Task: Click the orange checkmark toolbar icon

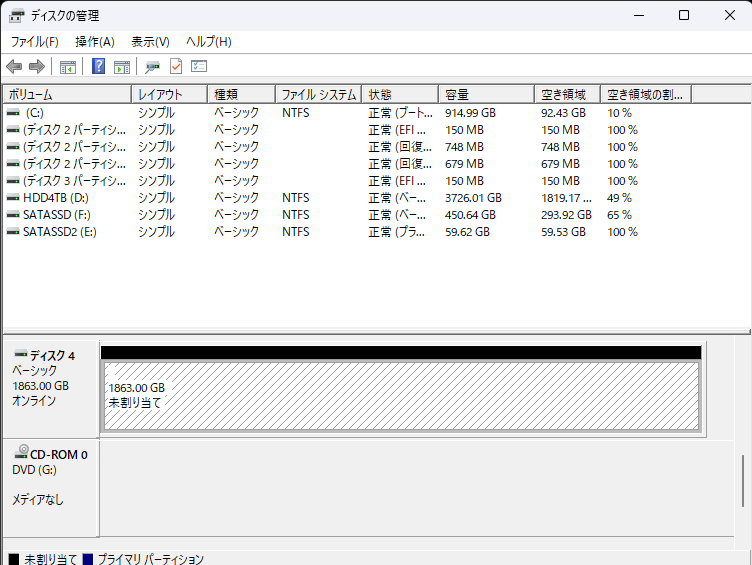Action: pos(176,67)
